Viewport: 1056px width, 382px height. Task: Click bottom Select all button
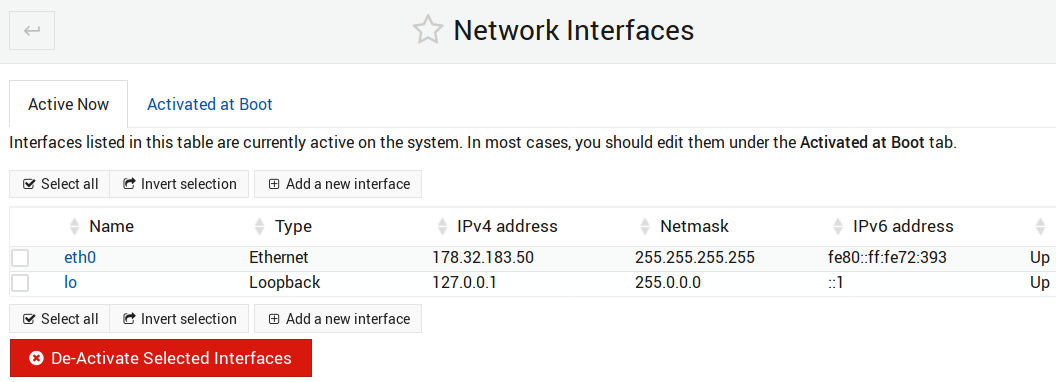click(x=60, y=319)
